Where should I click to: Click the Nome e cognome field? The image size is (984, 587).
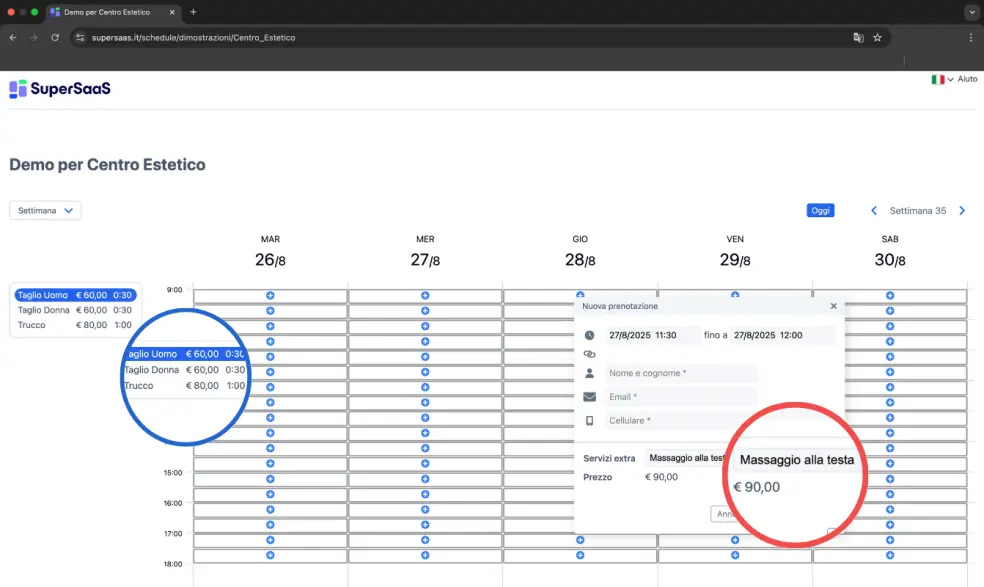pyautogui.click(x=681, y=373)
